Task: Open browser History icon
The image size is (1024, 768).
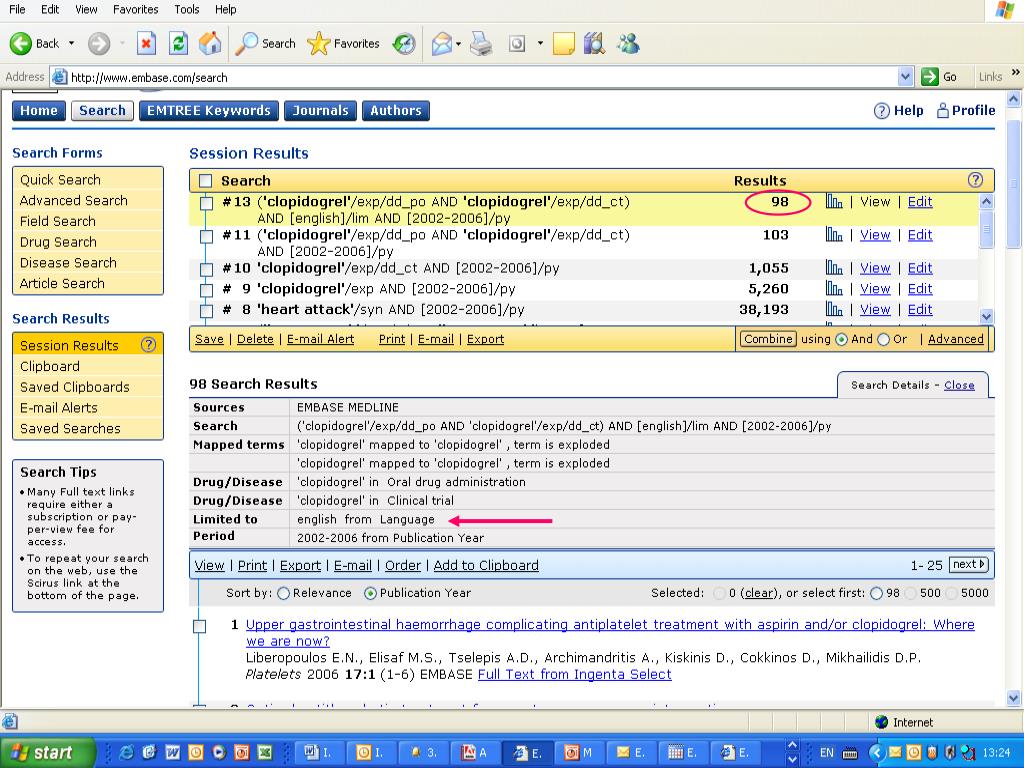Action: (x=404, y=44)
